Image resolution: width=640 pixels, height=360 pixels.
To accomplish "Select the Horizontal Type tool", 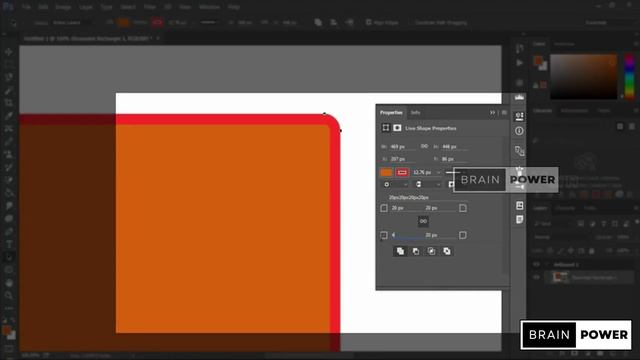I will [x=9, y=244].
